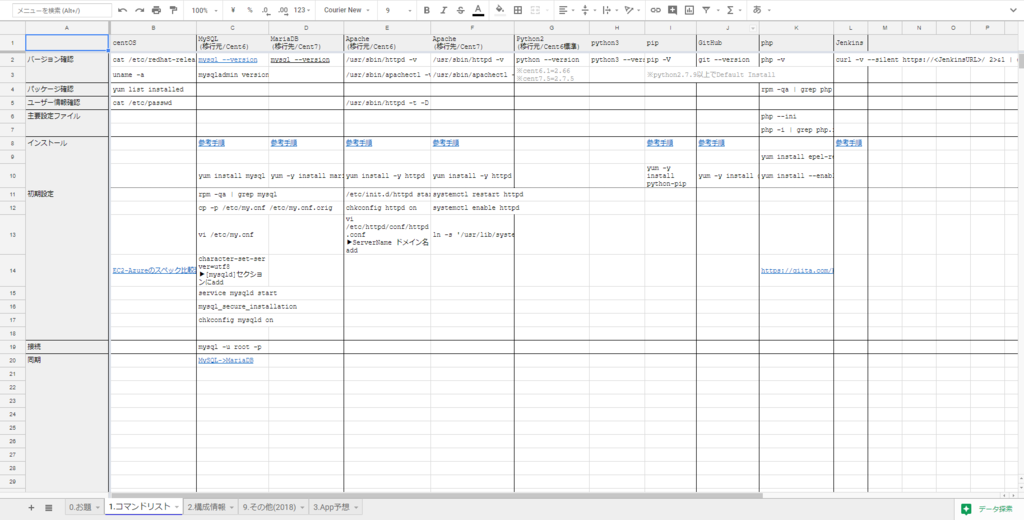Create a filter
The image size is (1024, 520).
[706, 10]
